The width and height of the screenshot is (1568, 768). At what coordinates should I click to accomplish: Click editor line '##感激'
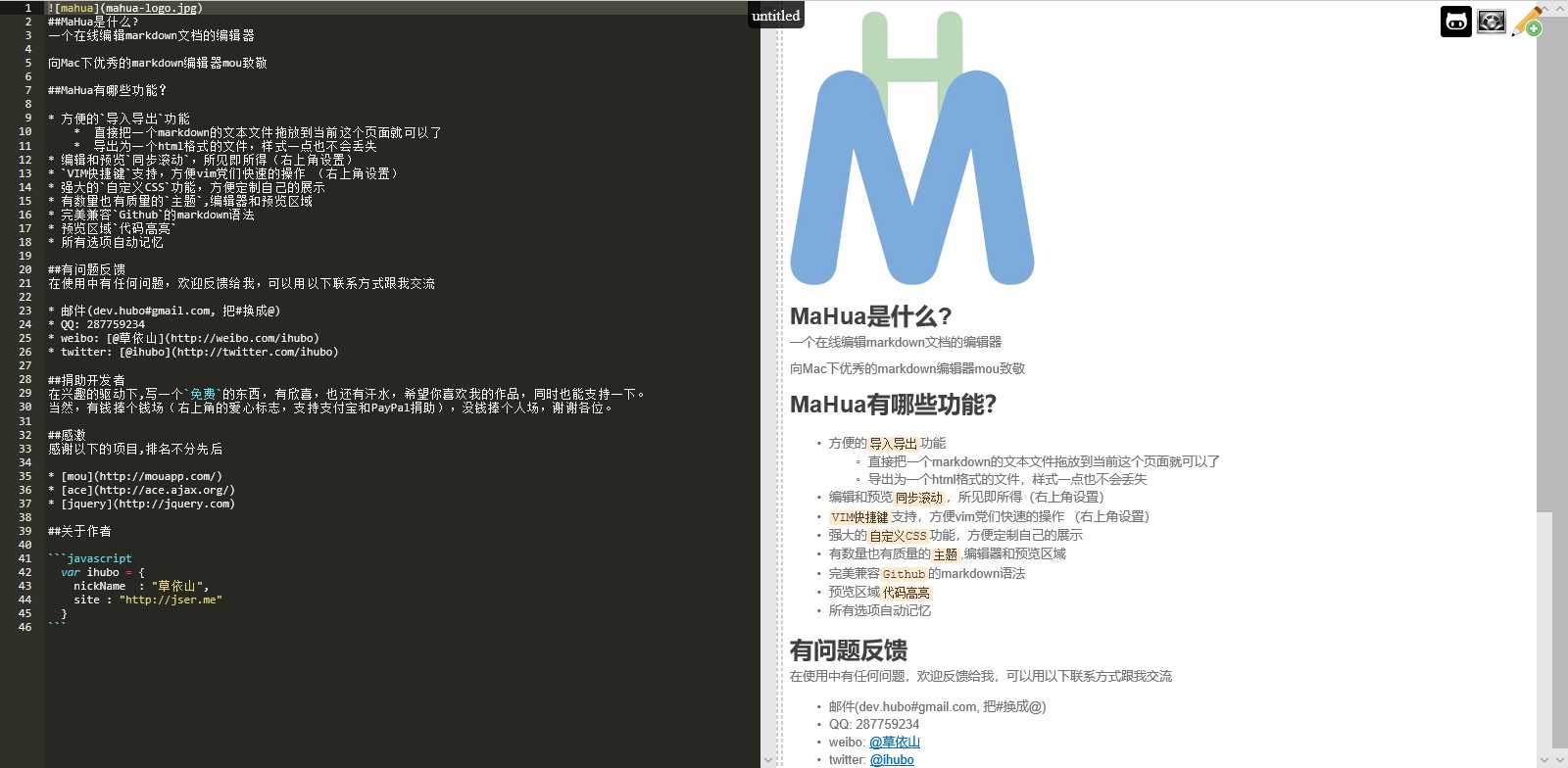click(67, 435)
